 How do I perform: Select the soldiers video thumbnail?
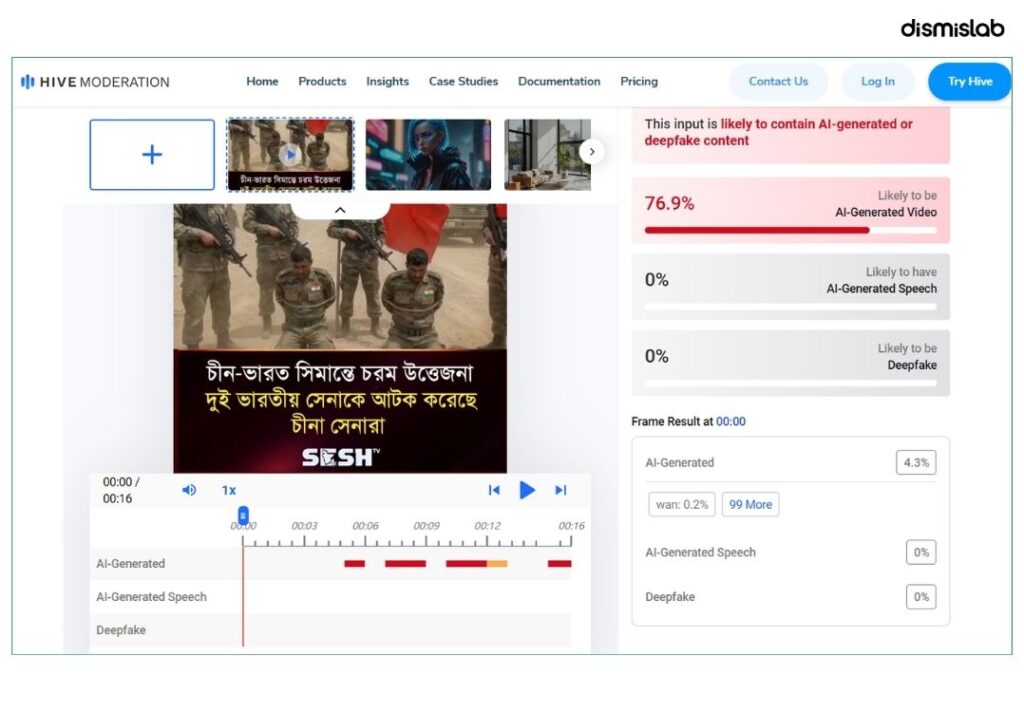click(290, 155)
